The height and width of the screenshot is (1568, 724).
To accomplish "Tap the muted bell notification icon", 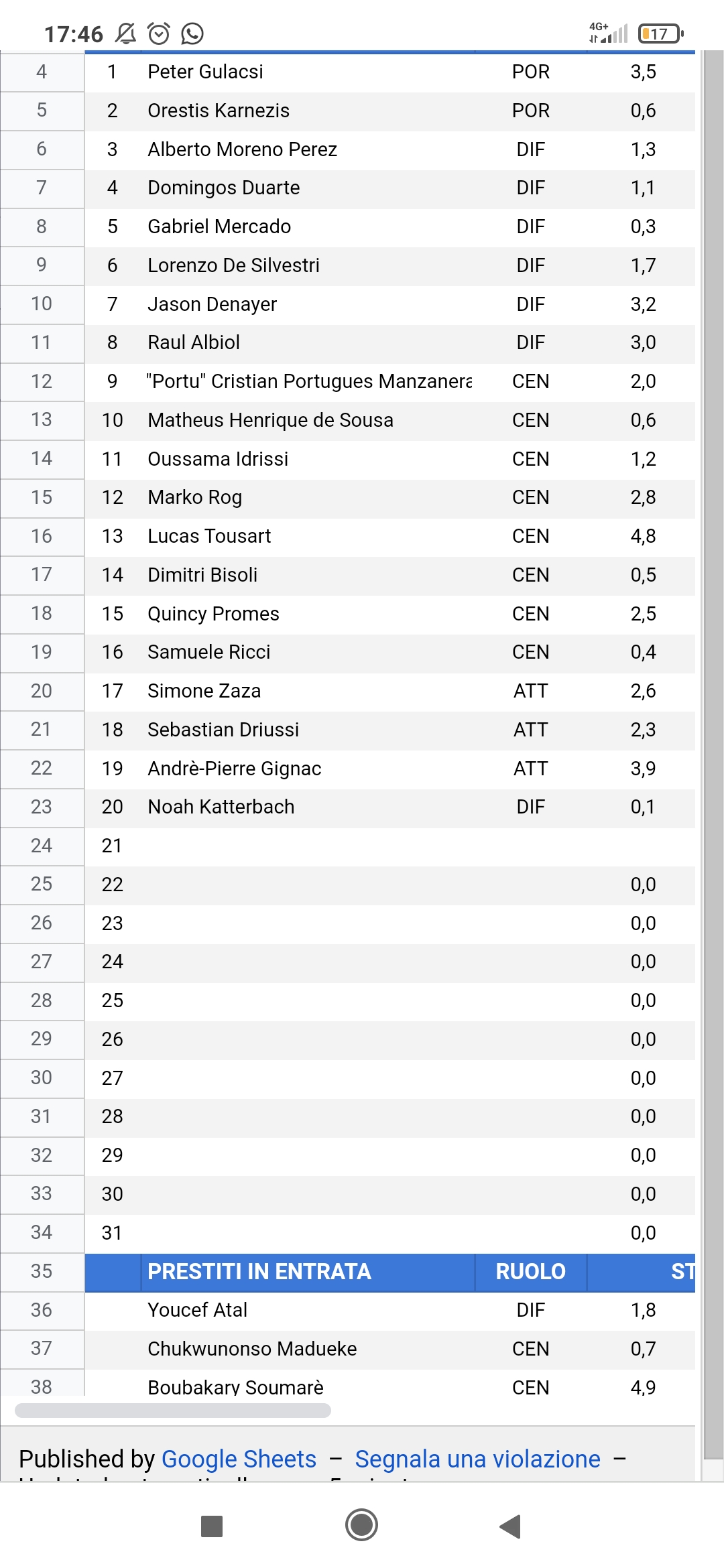I will coord(125,34).
